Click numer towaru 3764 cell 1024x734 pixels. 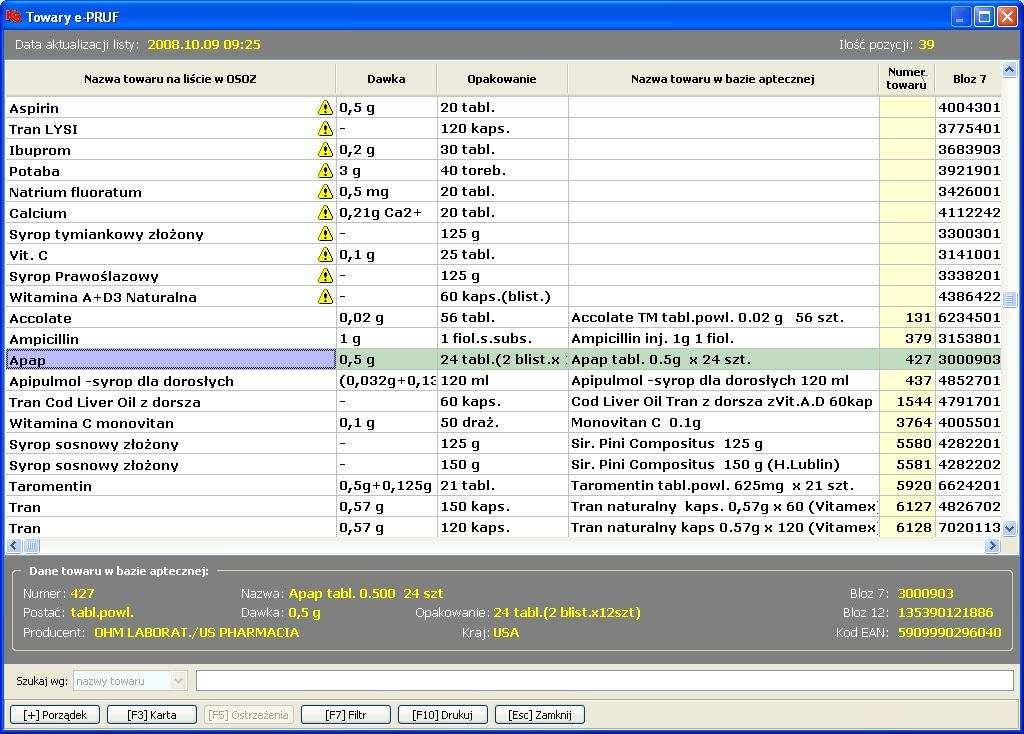tap(907, 423)
